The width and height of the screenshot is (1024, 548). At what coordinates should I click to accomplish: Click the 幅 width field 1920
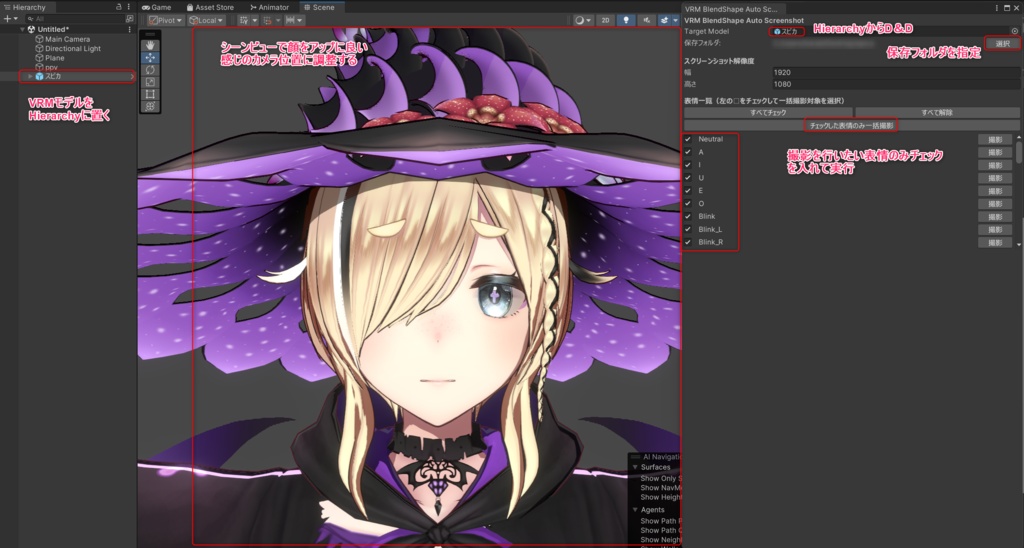click(x=895, y=73)
